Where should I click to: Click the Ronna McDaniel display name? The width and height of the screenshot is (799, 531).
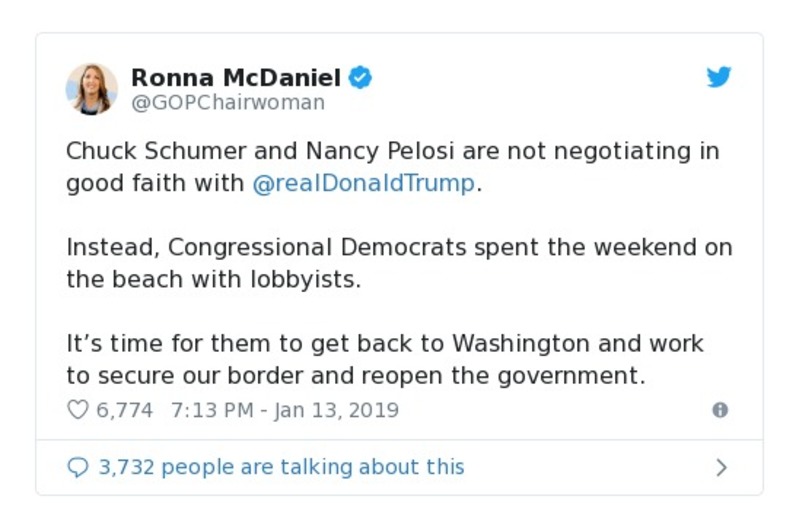tap(236, 77)
